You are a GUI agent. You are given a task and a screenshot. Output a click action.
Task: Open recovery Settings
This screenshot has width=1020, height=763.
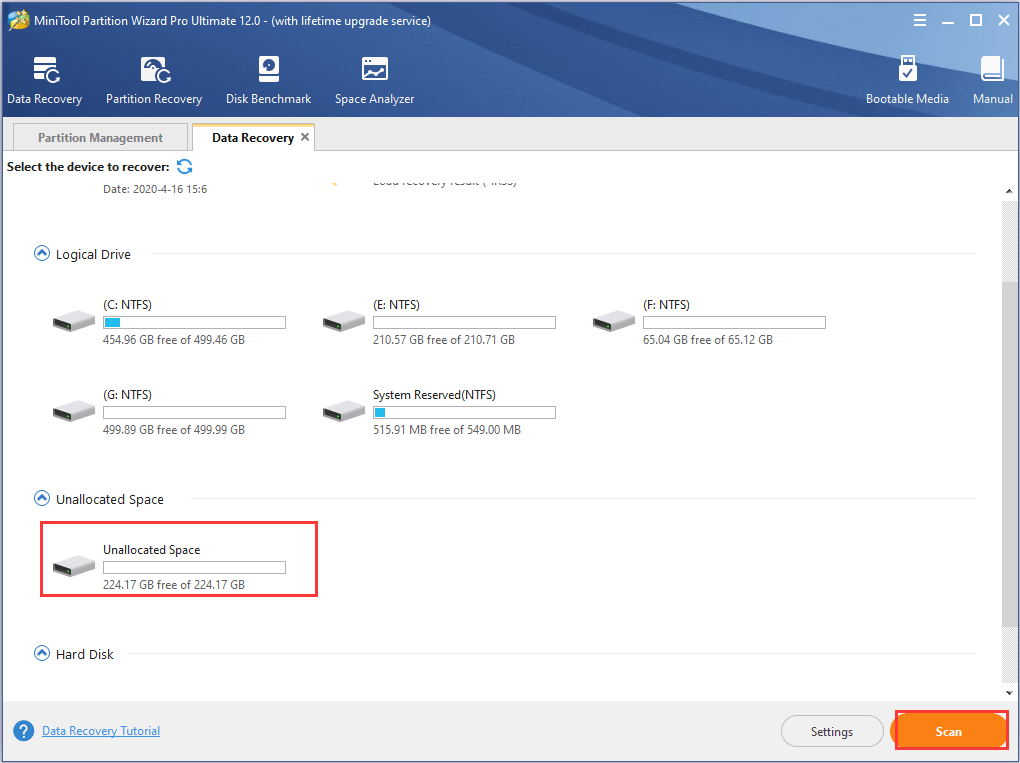(x=831, y=731)
